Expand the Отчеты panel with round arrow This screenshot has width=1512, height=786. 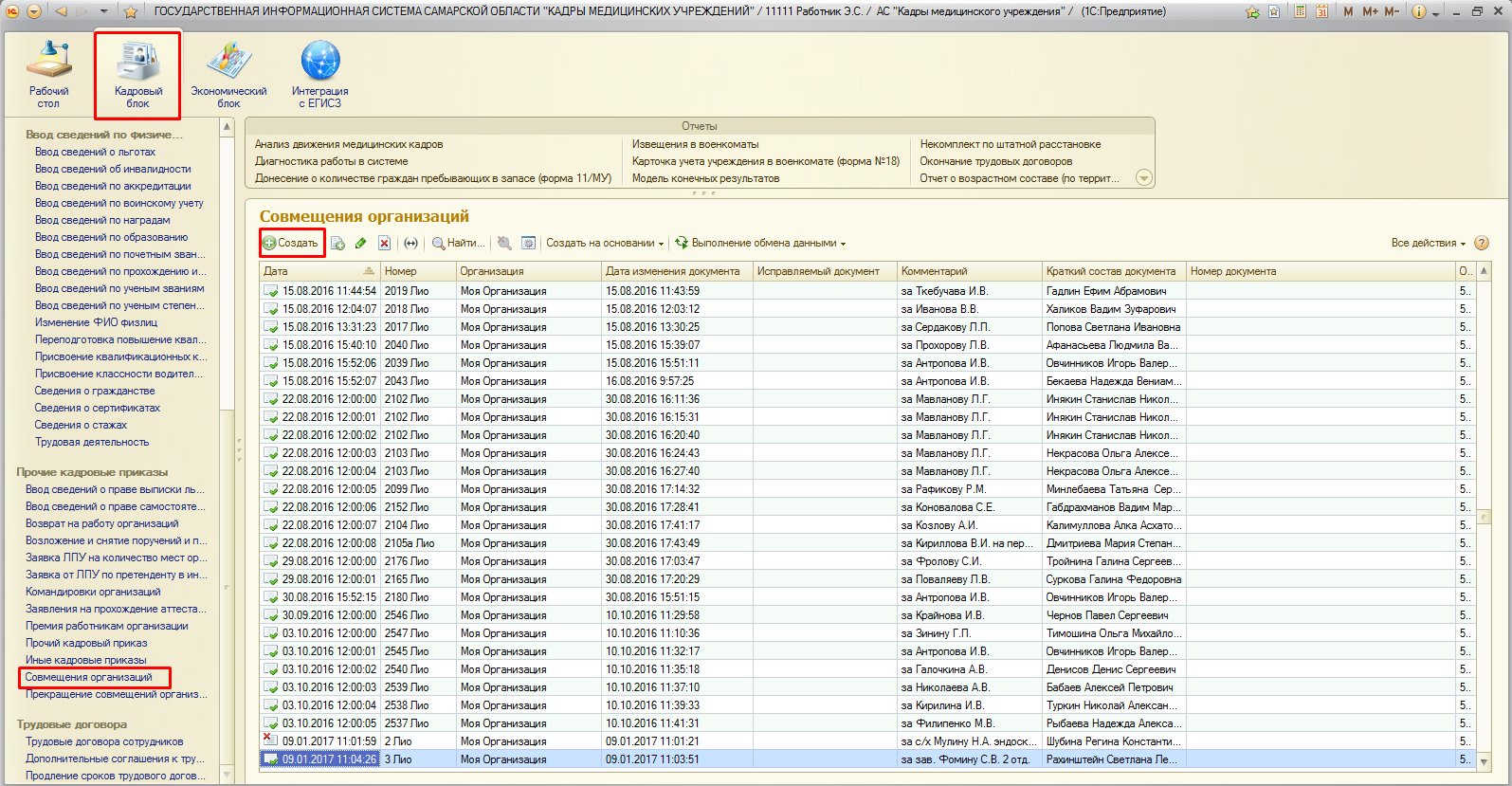[x=1144, y=178]
